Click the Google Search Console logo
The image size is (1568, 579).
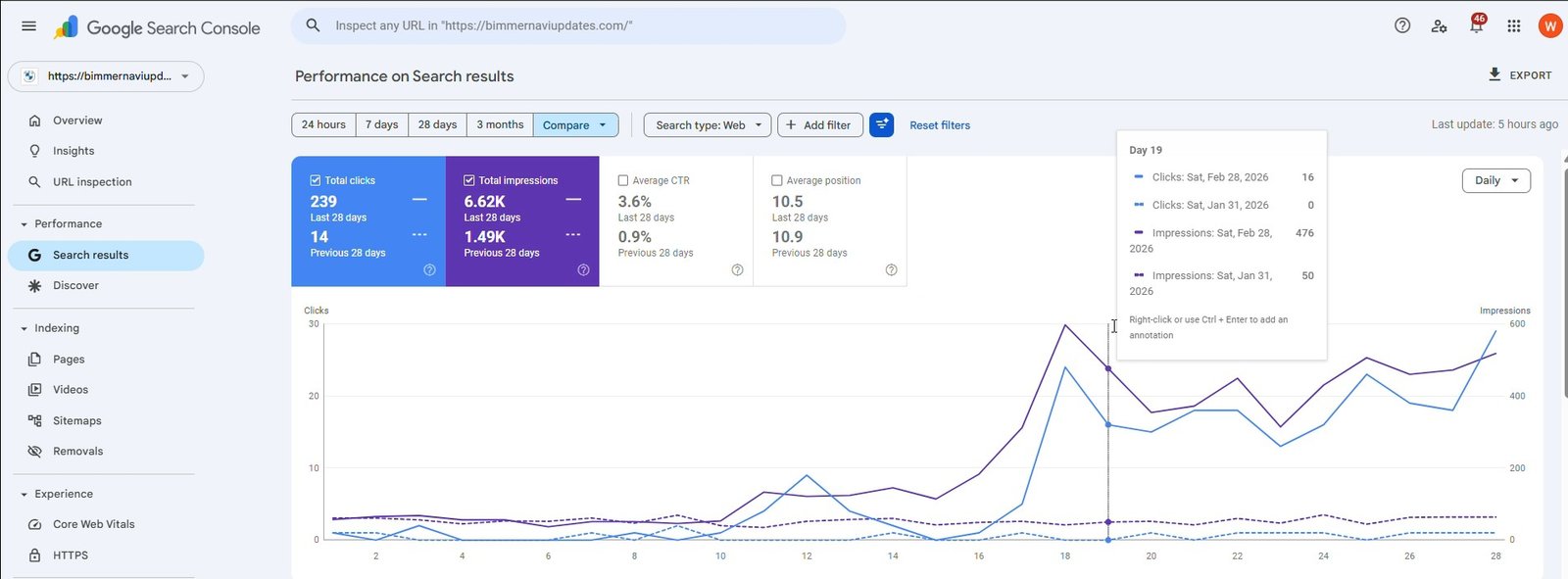[157, 27]
